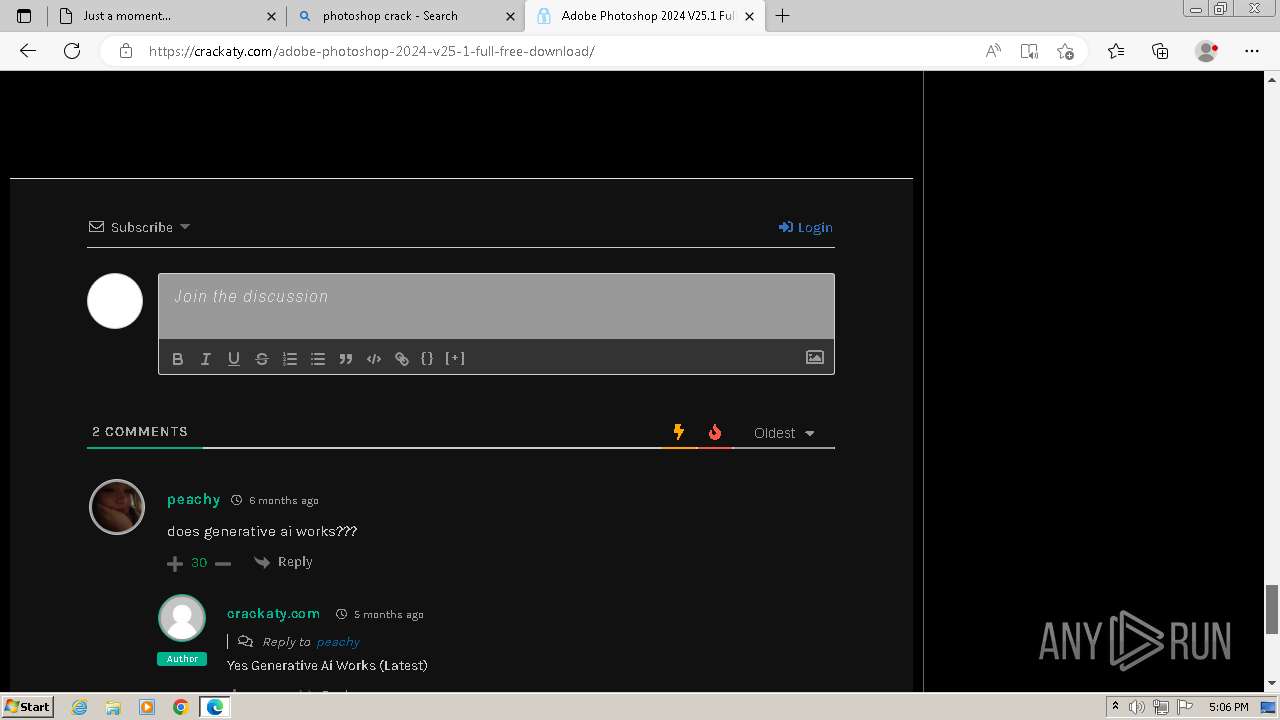Open peachy's username link

coord(194,499)
